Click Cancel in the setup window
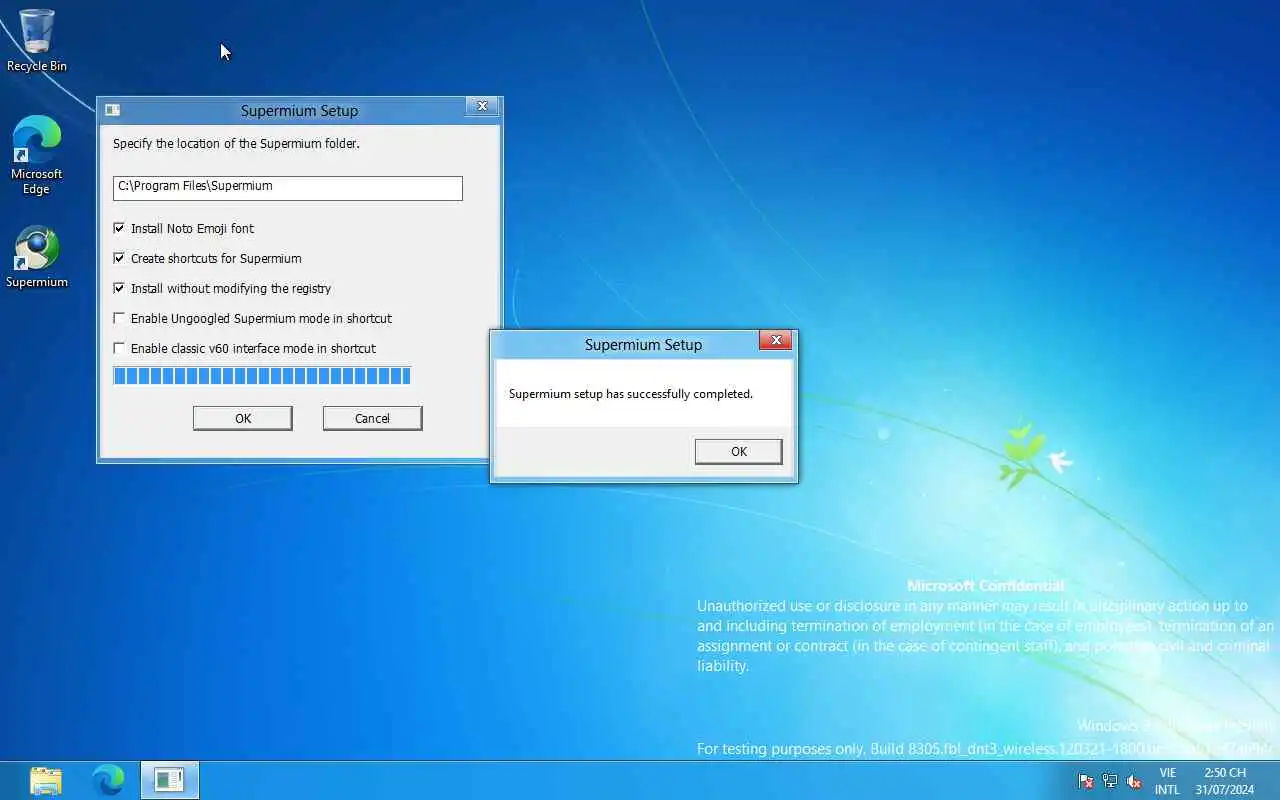This screenshot has width=1280, height=800. pos(372,418)
